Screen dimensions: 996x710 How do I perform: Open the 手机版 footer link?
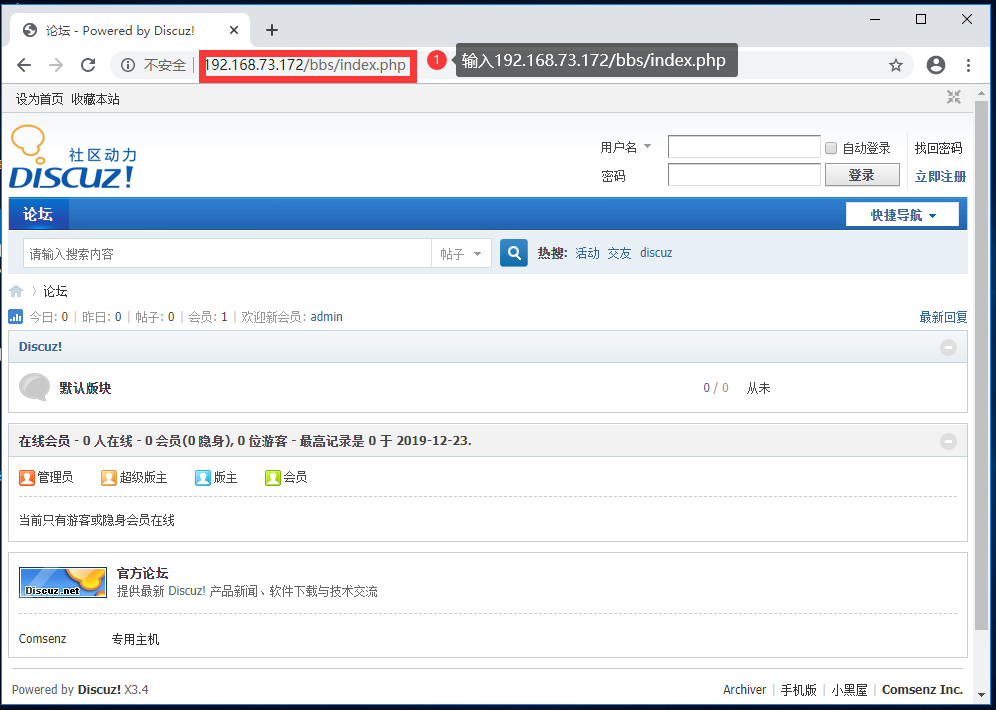click(x=798, y=690)
